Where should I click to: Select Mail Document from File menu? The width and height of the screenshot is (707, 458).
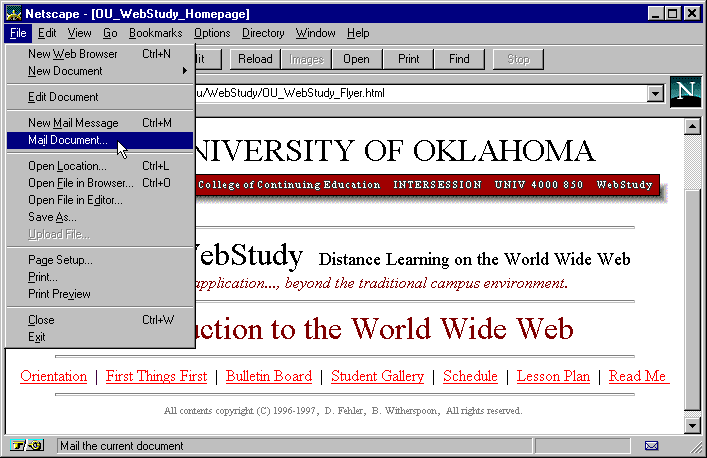pyautogui.click(x=100, y=140)
